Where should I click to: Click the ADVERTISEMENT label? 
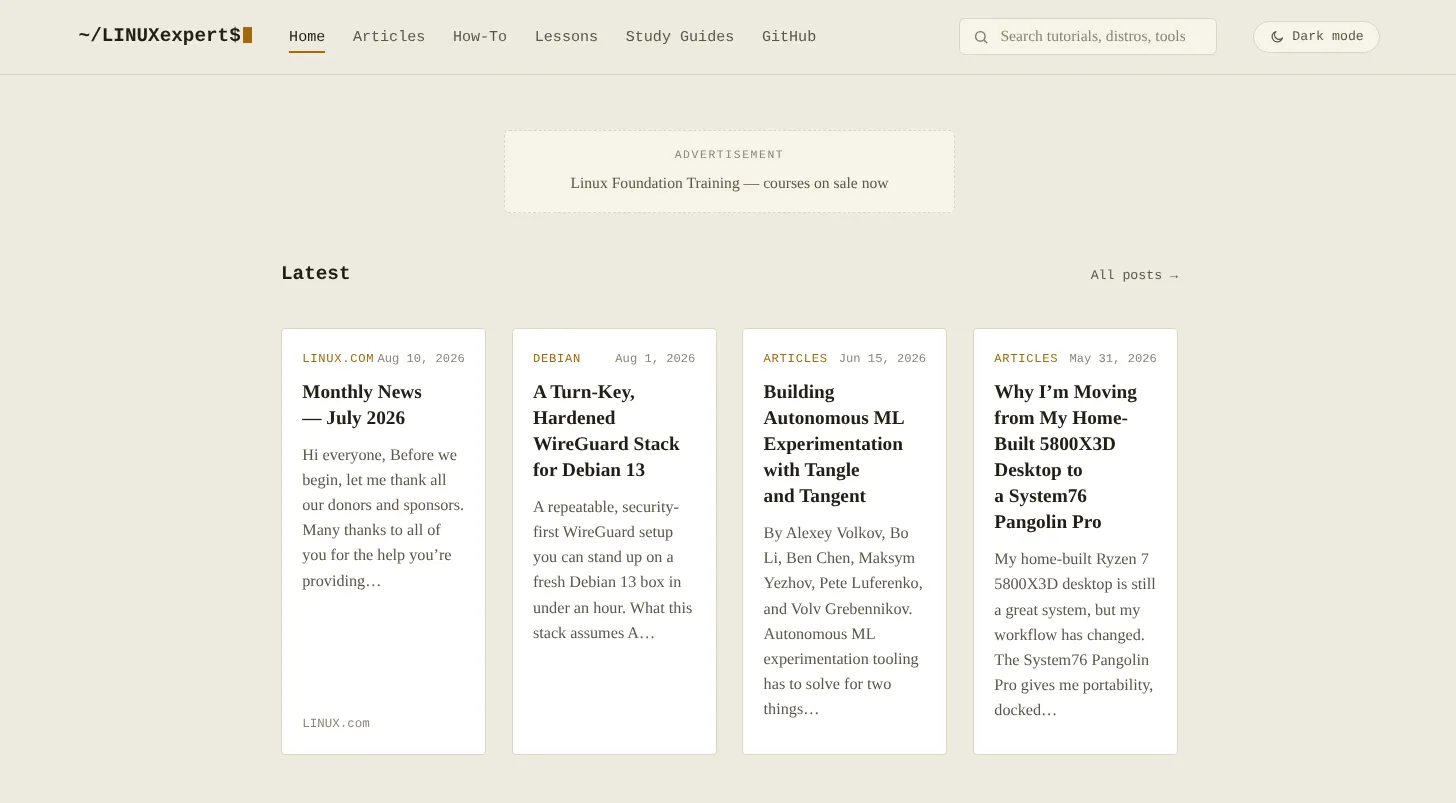coord(729,154)
